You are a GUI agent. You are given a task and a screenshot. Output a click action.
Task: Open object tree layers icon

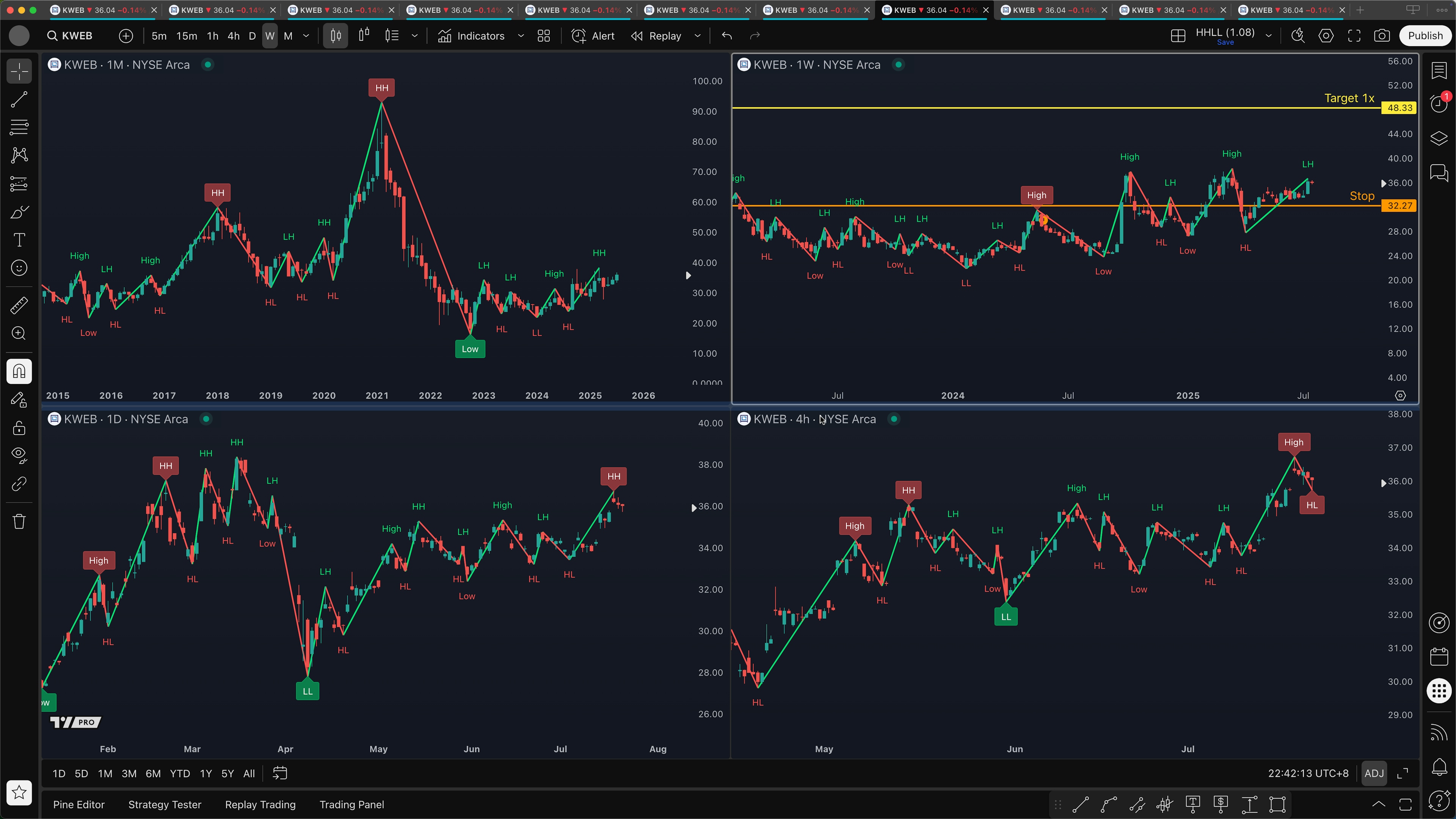pos(1439,138)
